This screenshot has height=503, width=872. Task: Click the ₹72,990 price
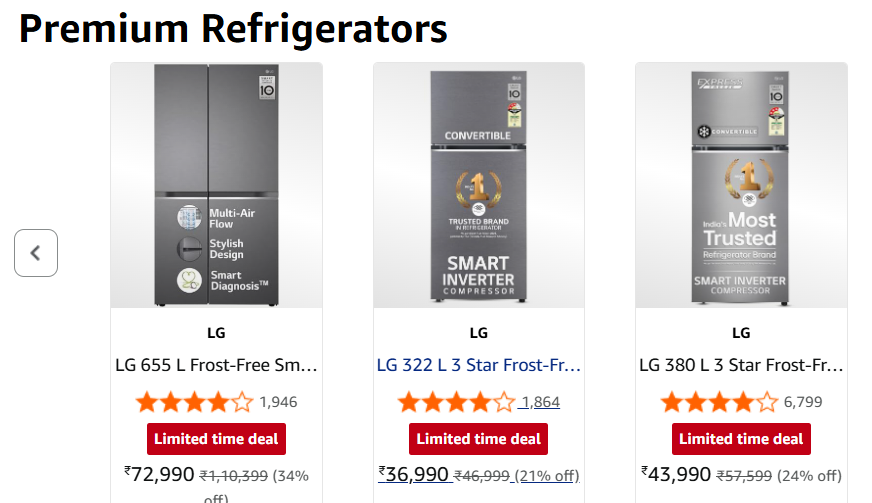pos(159,474)
